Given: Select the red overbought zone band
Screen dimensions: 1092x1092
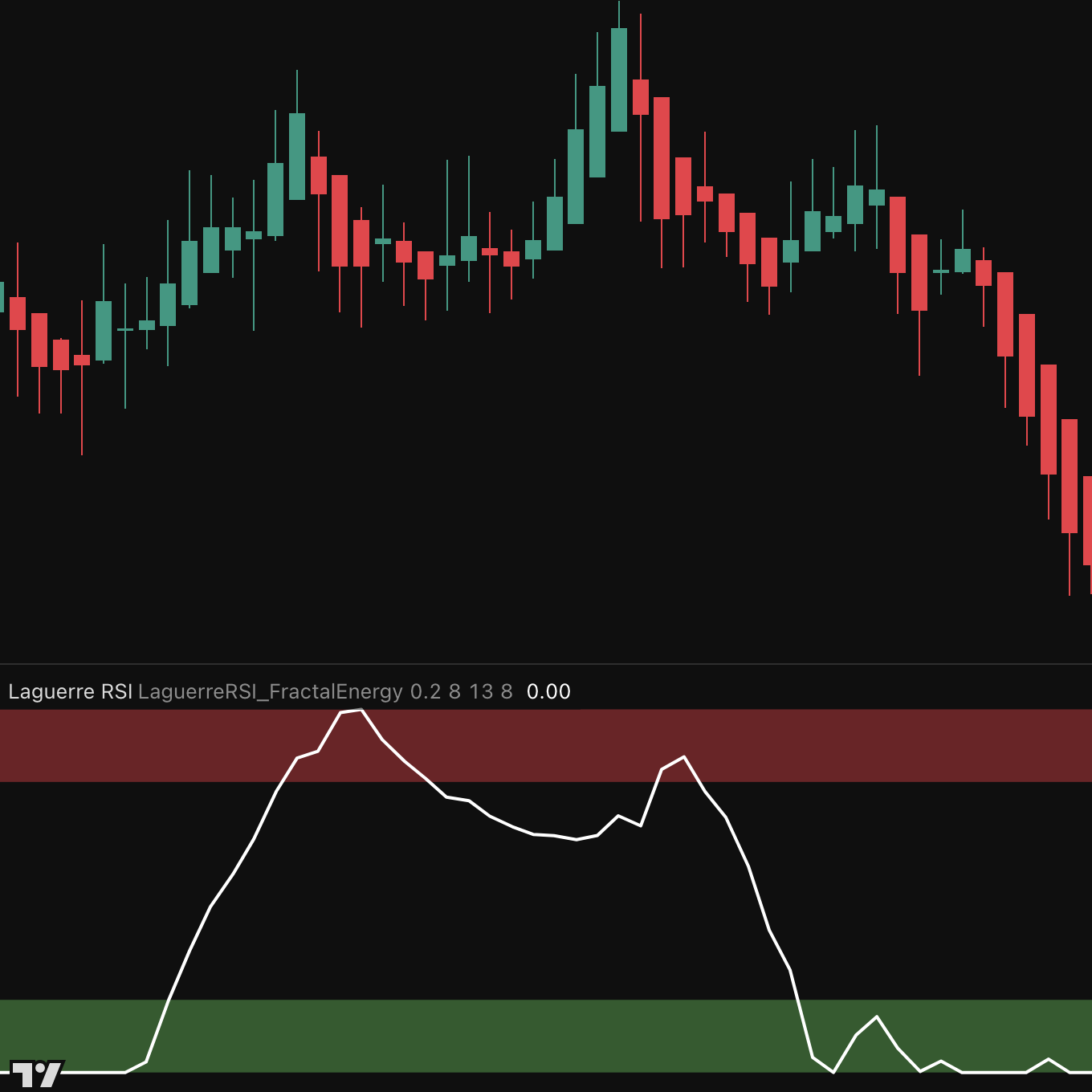Looking at the screenshot, I should [883, 745].
